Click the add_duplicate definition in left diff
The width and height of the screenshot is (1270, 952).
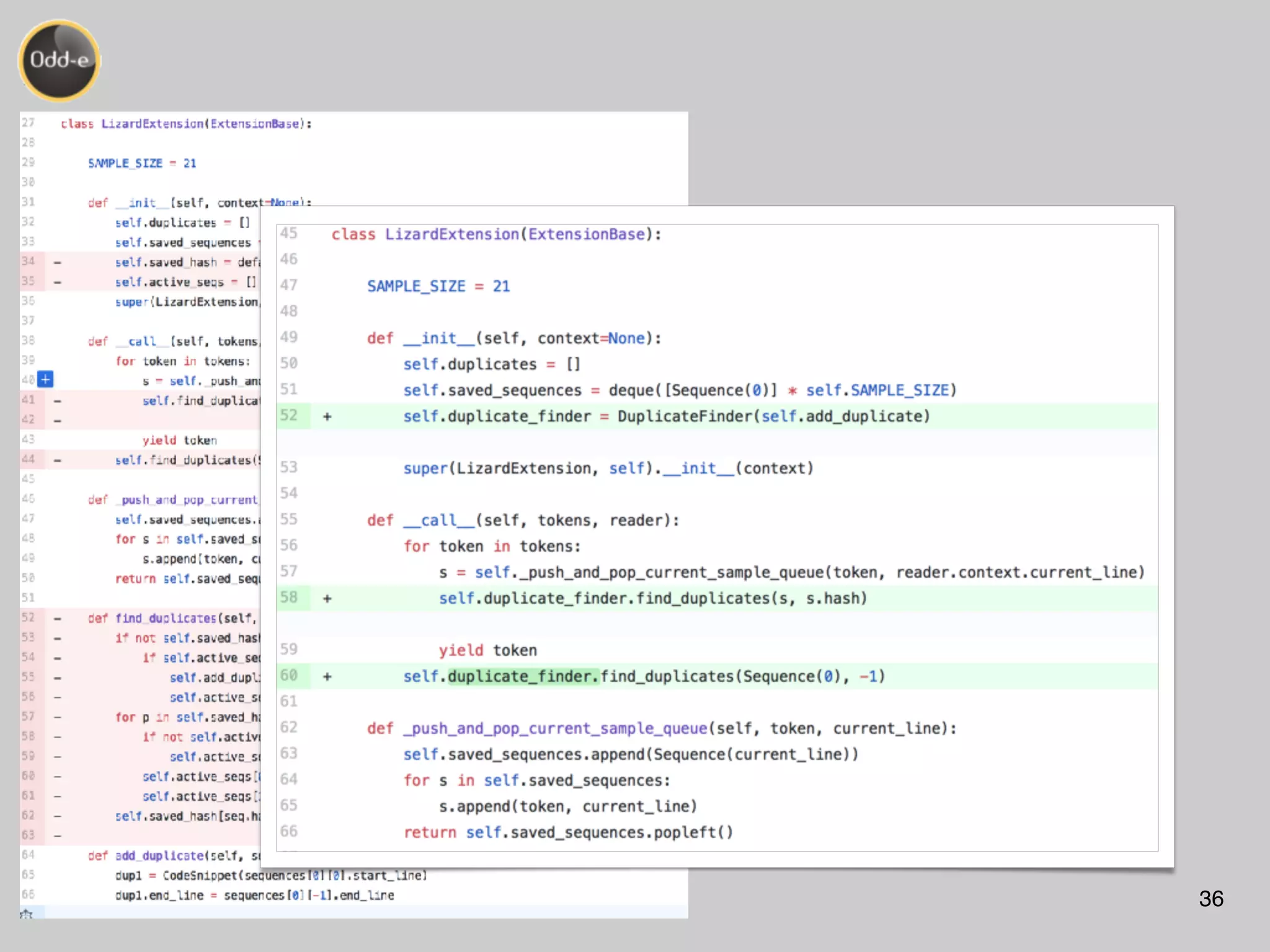click(159, 855)
